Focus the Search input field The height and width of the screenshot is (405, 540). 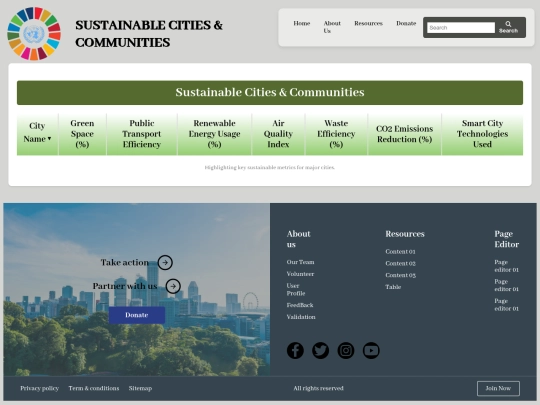461,28
